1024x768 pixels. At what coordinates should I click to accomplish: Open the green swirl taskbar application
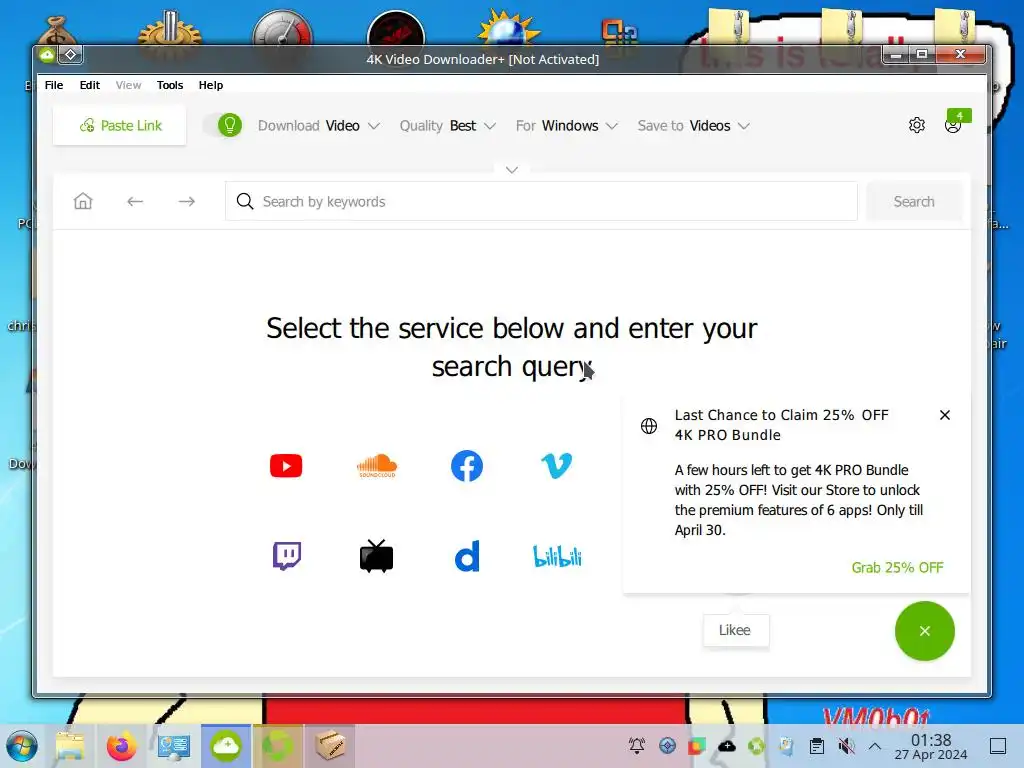coord(278,746)
